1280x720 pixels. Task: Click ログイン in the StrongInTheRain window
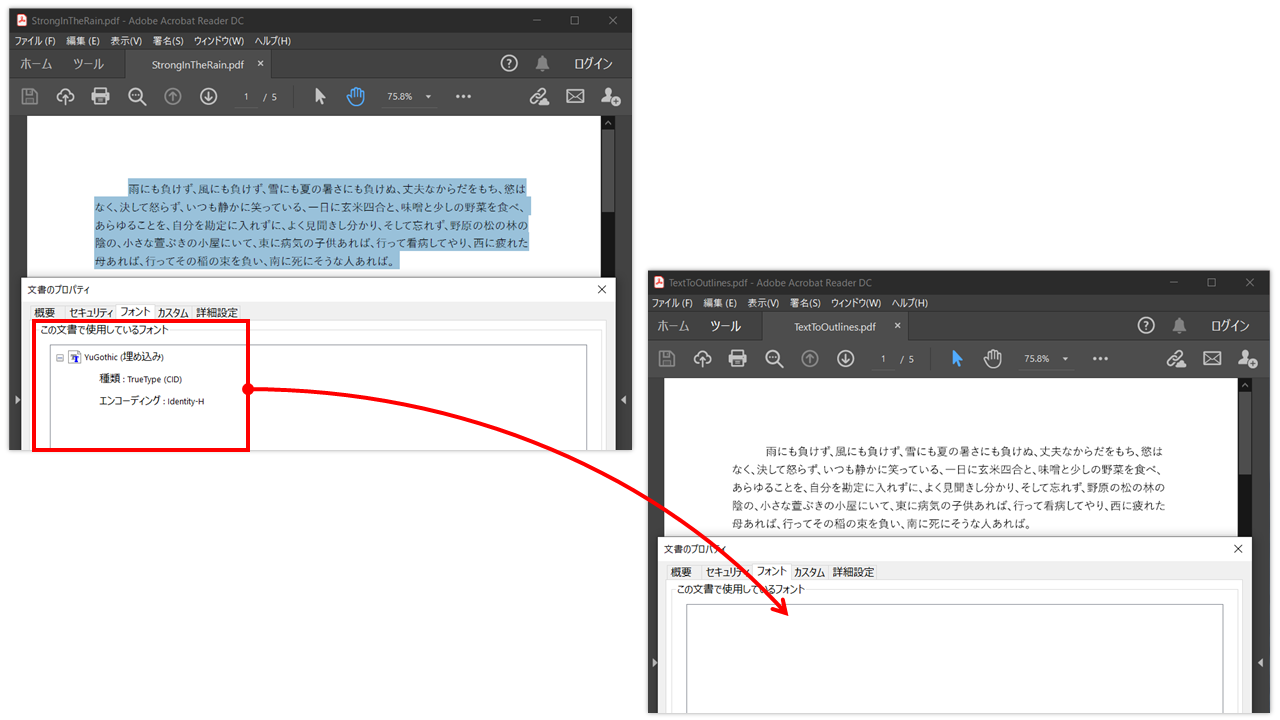tap(593, 63)
